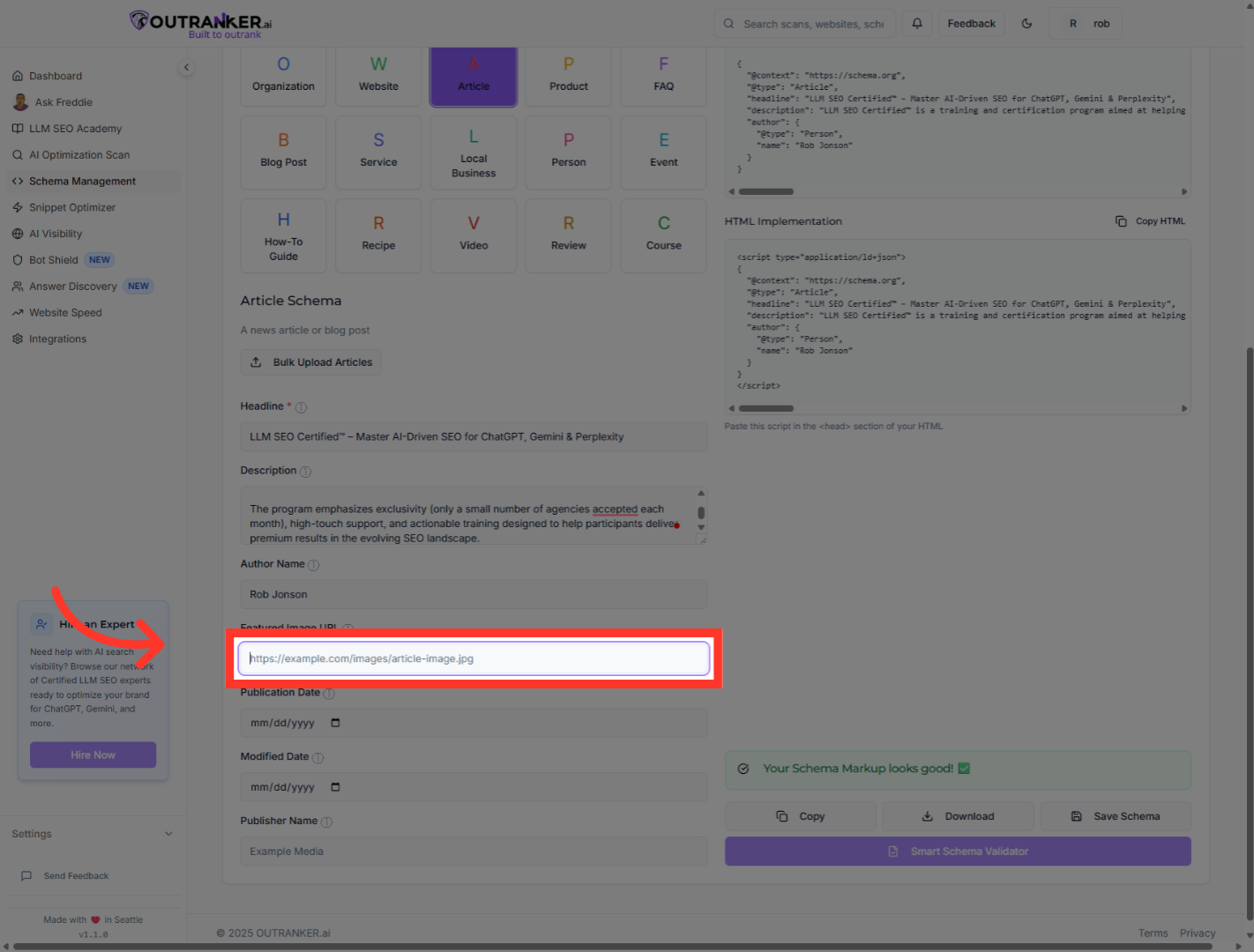1254x952 pixels.
Task: Select the Video schema card
Action: click(x=474, y=236)
